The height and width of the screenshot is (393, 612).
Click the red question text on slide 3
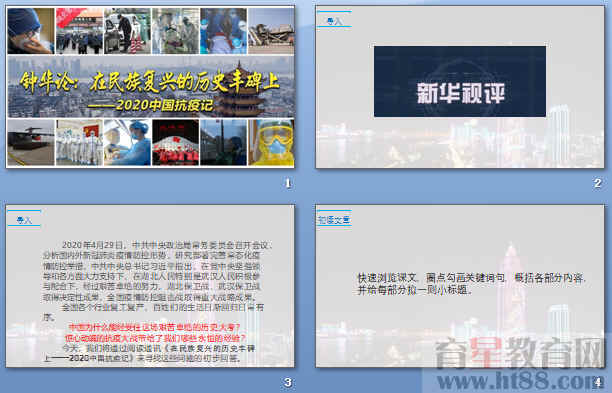155,333
